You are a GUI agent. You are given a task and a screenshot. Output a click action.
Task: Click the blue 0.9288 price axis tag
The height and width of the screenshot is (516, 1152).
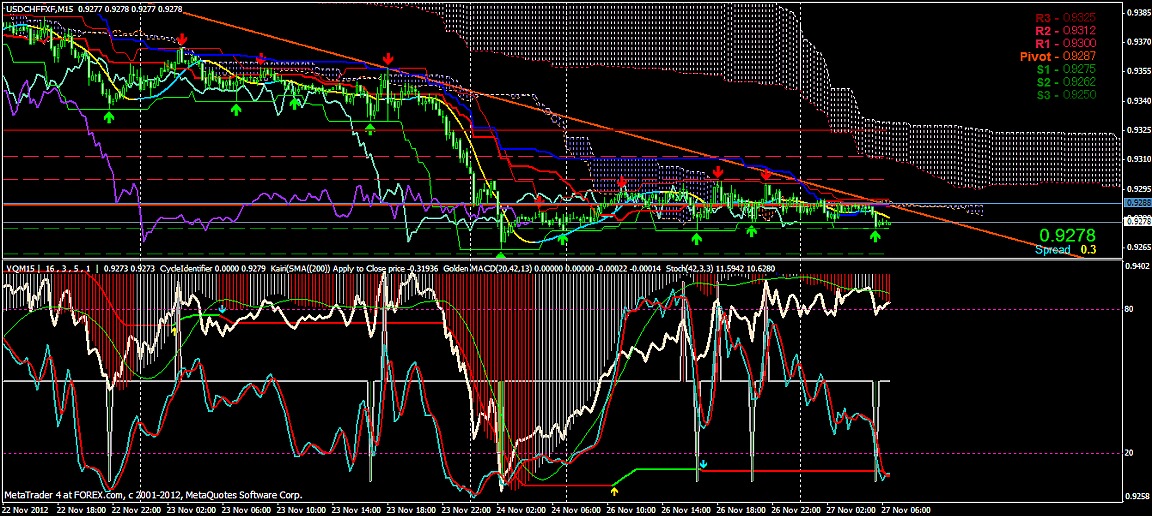click(x=1136, y=203)
